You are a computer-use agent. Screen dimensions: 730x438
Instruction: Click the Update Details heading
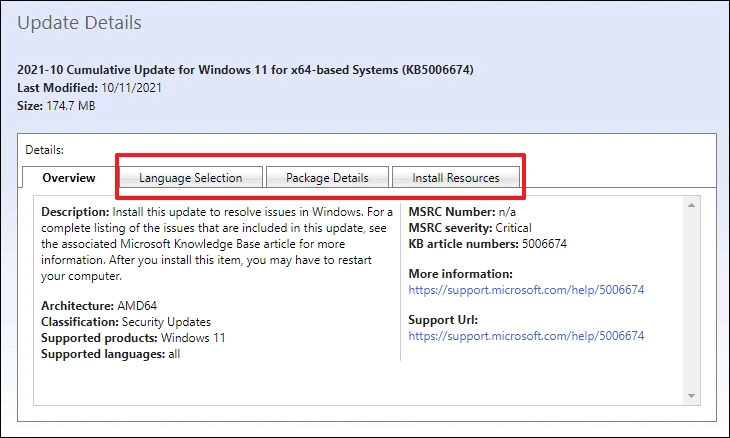(79, 23)
